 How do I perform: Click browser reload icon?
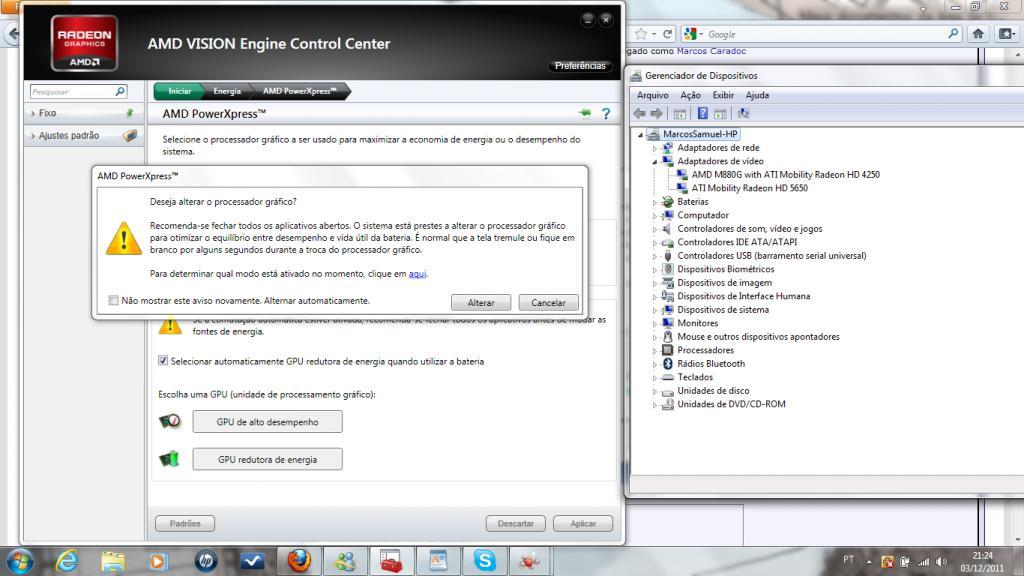tap(667, 34)
